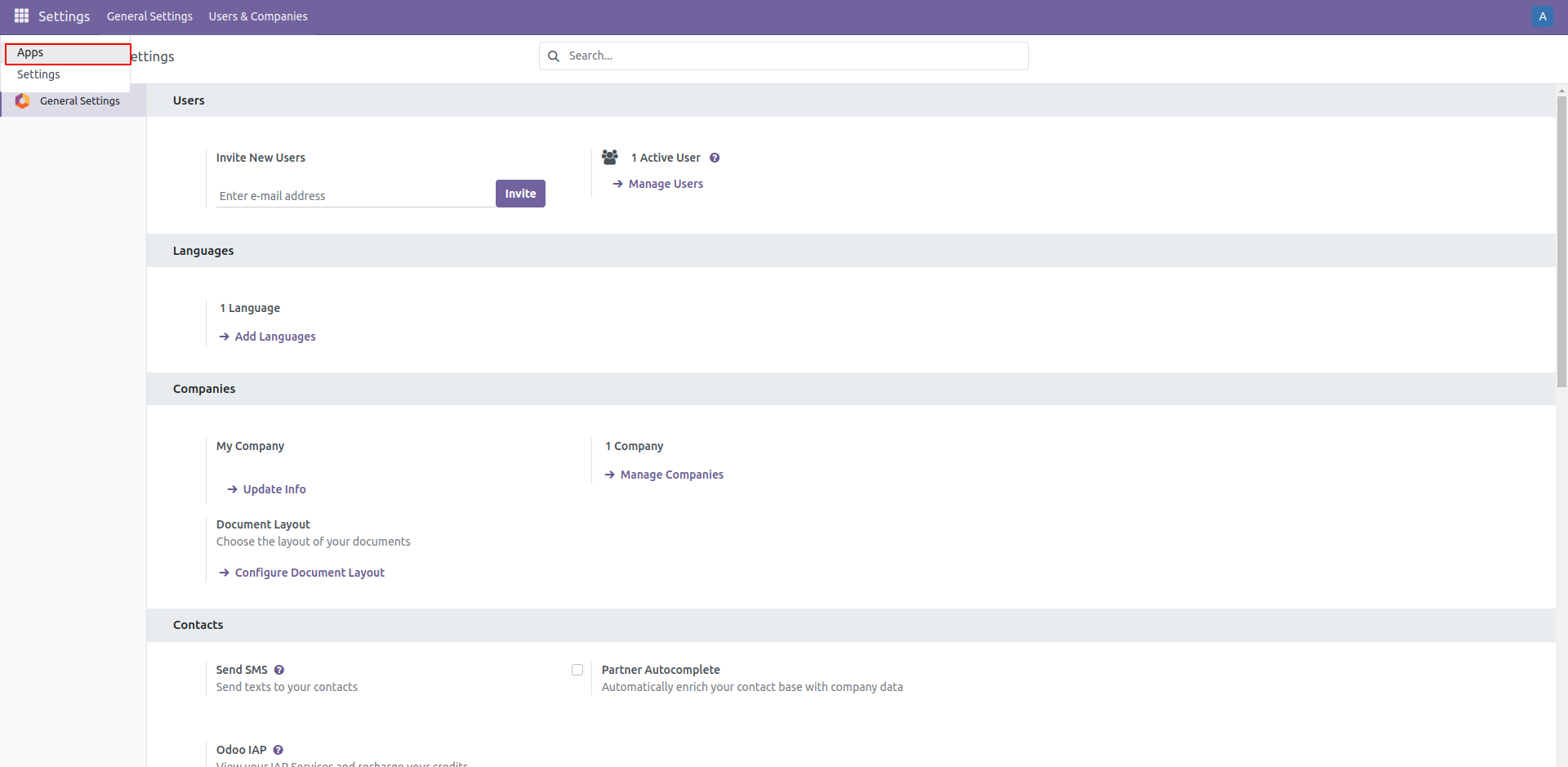Click the General Settings sidebar icon
The image size is (1568, 767).
22,100
